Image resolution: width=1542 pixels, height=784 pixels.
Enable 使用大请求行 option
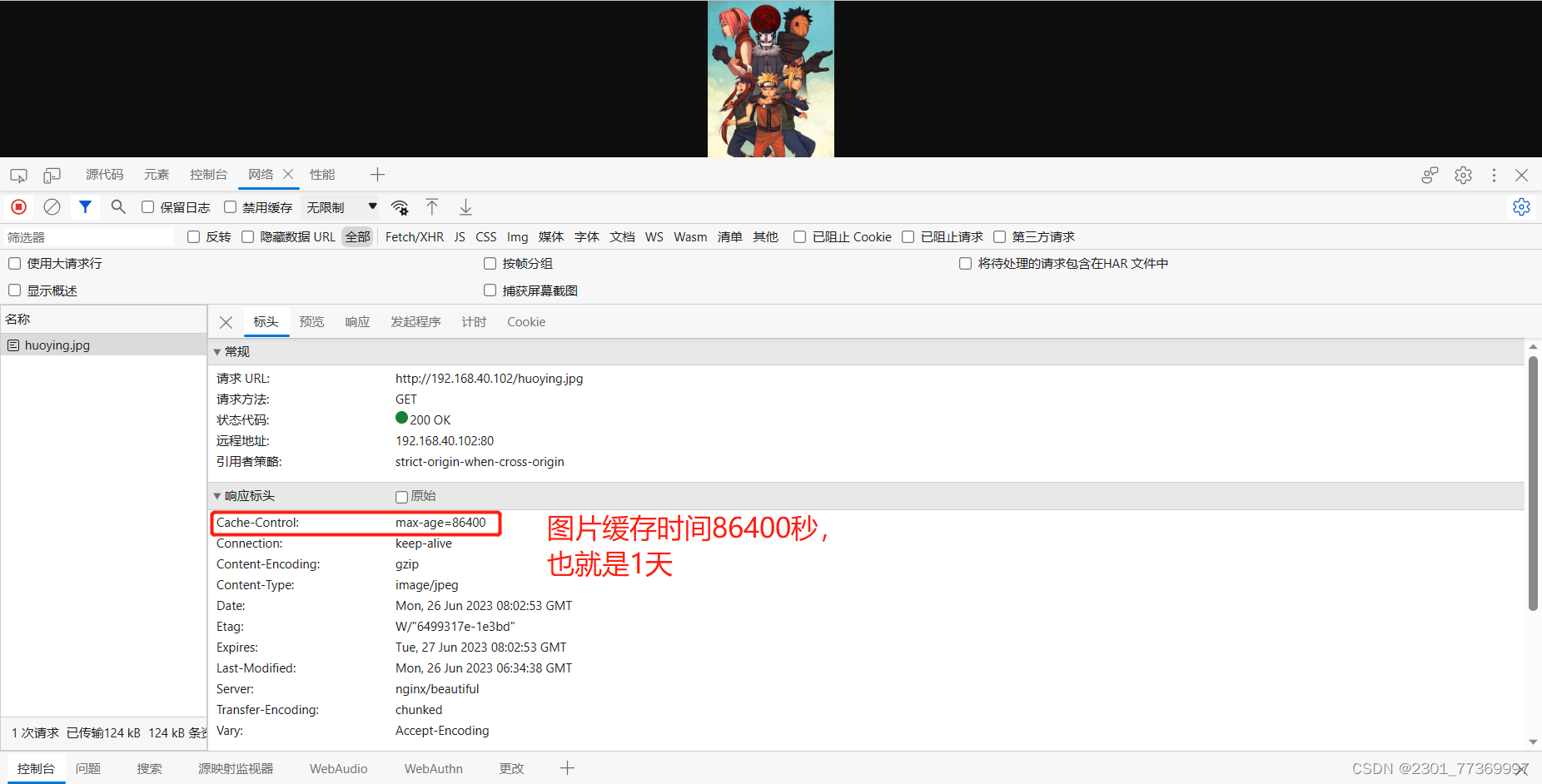coord(14,263)
